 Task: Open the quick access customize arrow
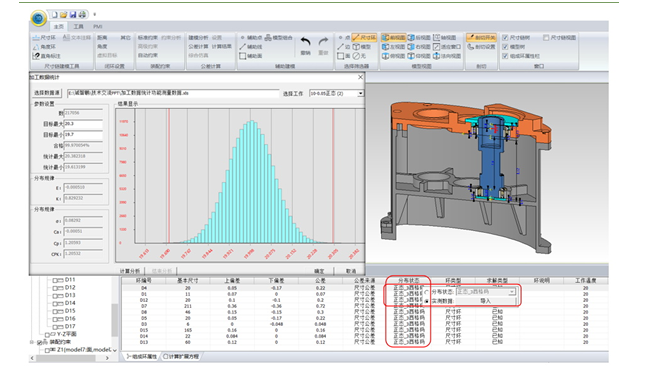(x=94, y=15)
